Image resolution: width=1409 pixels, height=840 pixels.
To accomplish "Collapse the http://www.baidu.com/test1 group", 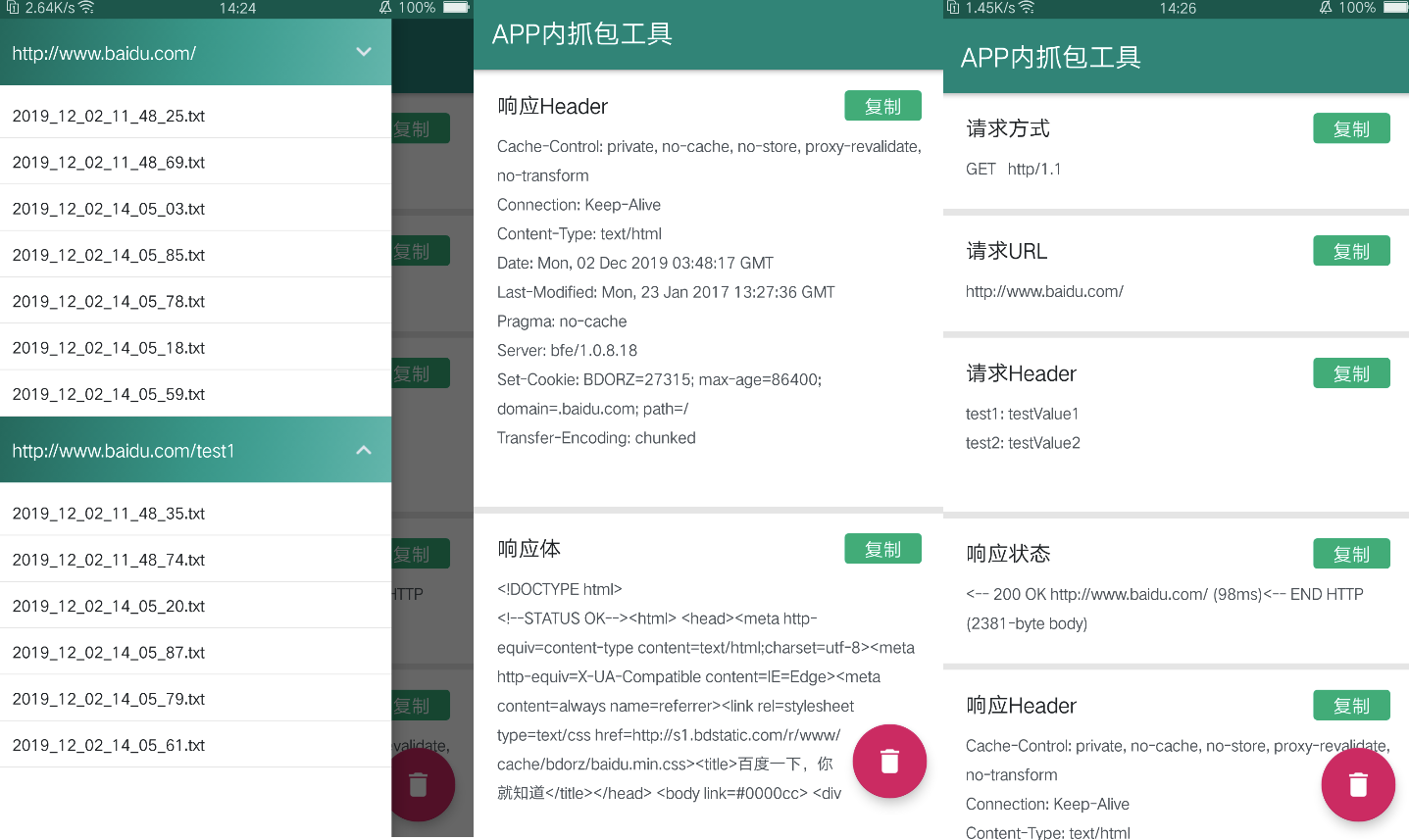I will [x=363, y=451].
